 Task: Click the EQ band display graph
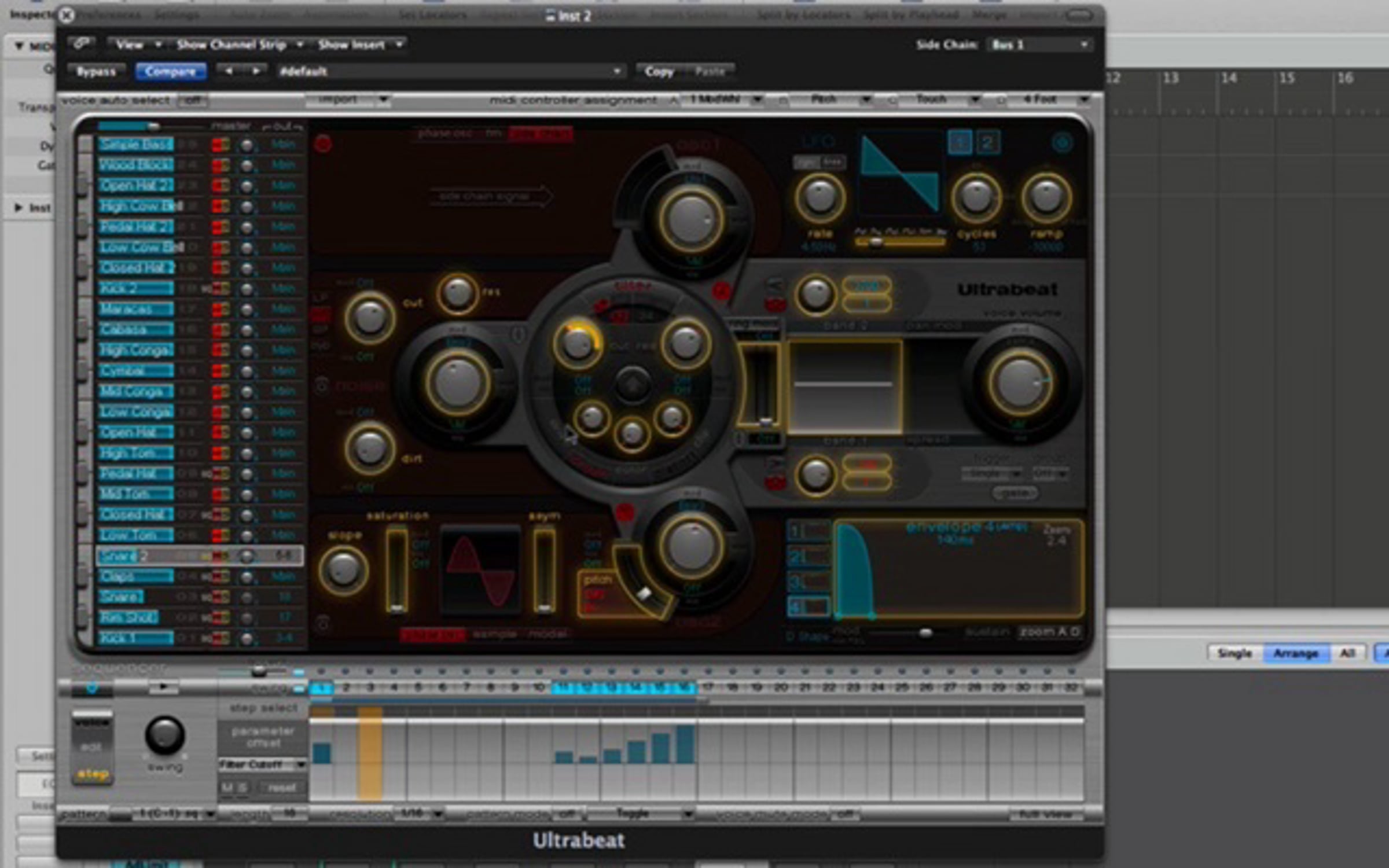(x=844, y=386)
